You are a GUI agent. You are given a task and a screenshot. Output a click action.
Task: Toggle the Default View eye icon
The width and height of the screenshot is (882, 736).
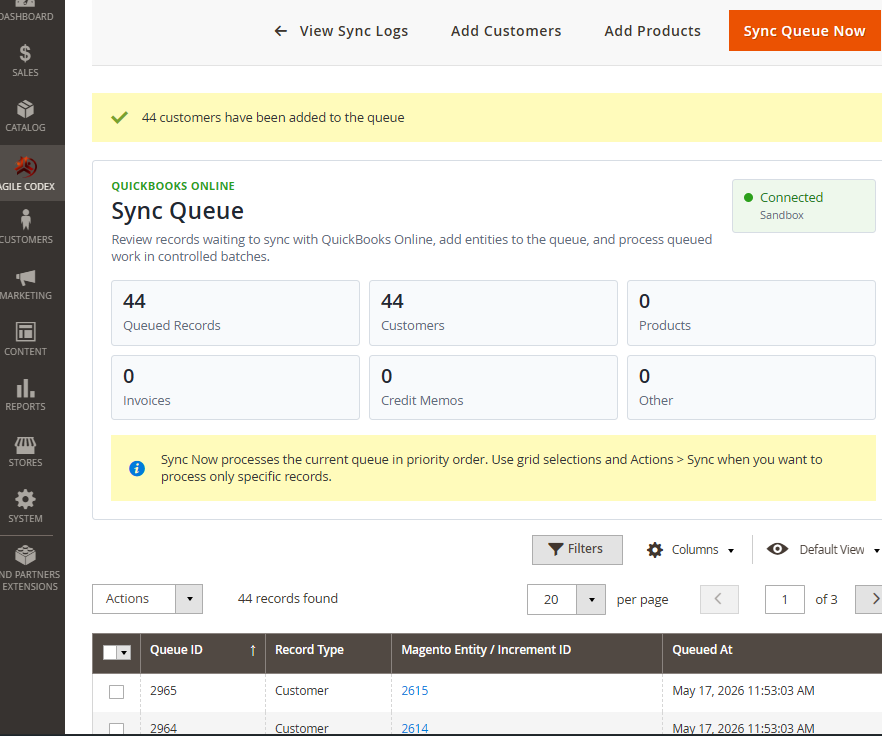(x=777, y=549)
